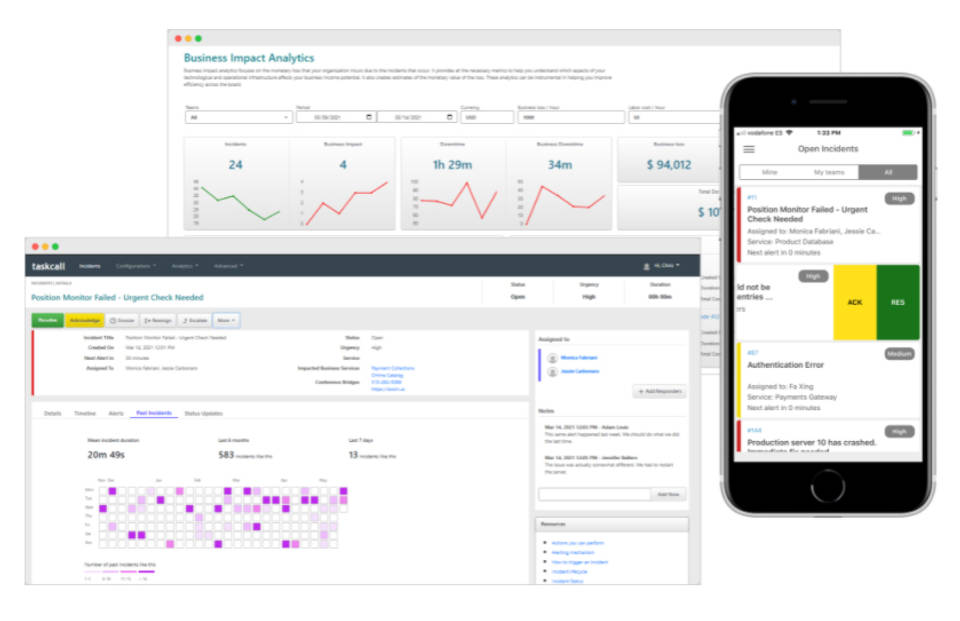Viewport: 960px width, 621px height.
Task: Go to Incidents in the navbar
Action: pyautogui.click(x=89, y=266)
